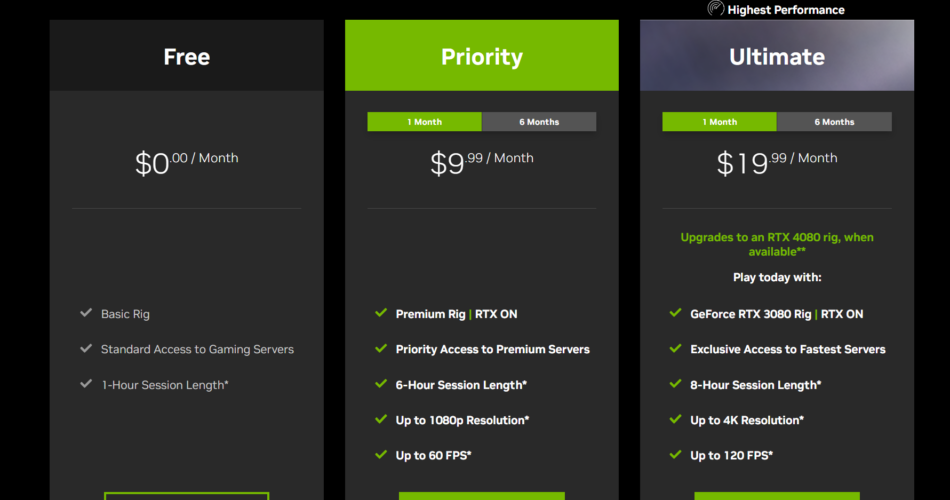Select the 1 Month option for Priority
The width and height of the screenshot is (950, 500).
424,122
